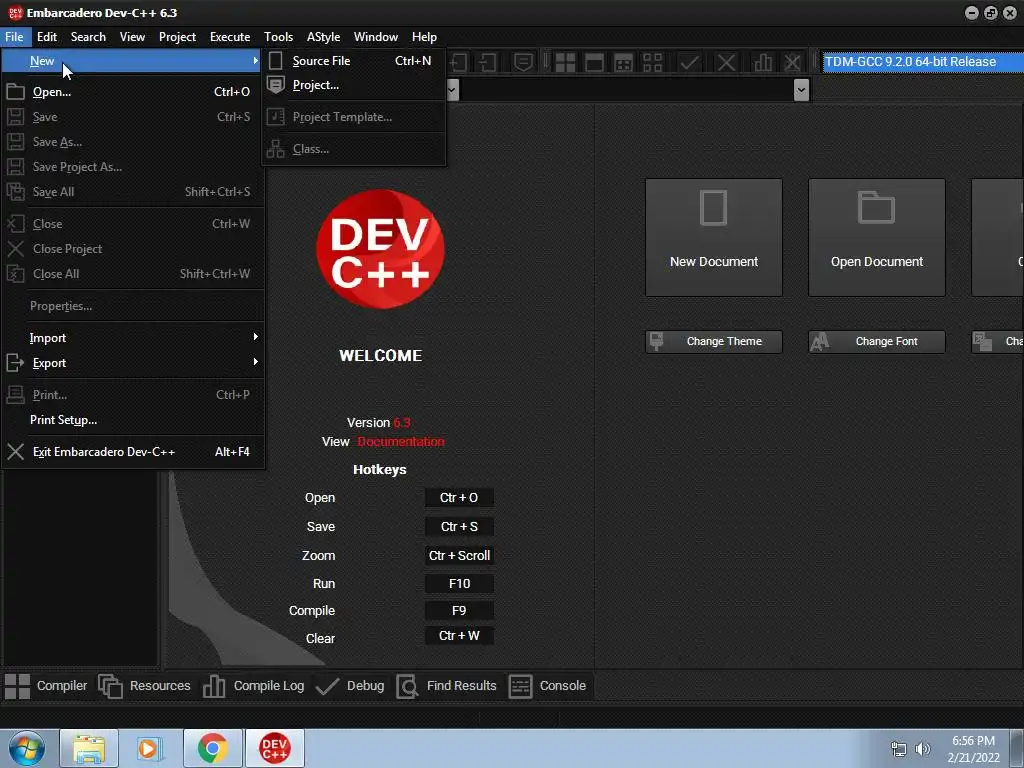Click the indent toolbar icon

(x=460, y=63)
